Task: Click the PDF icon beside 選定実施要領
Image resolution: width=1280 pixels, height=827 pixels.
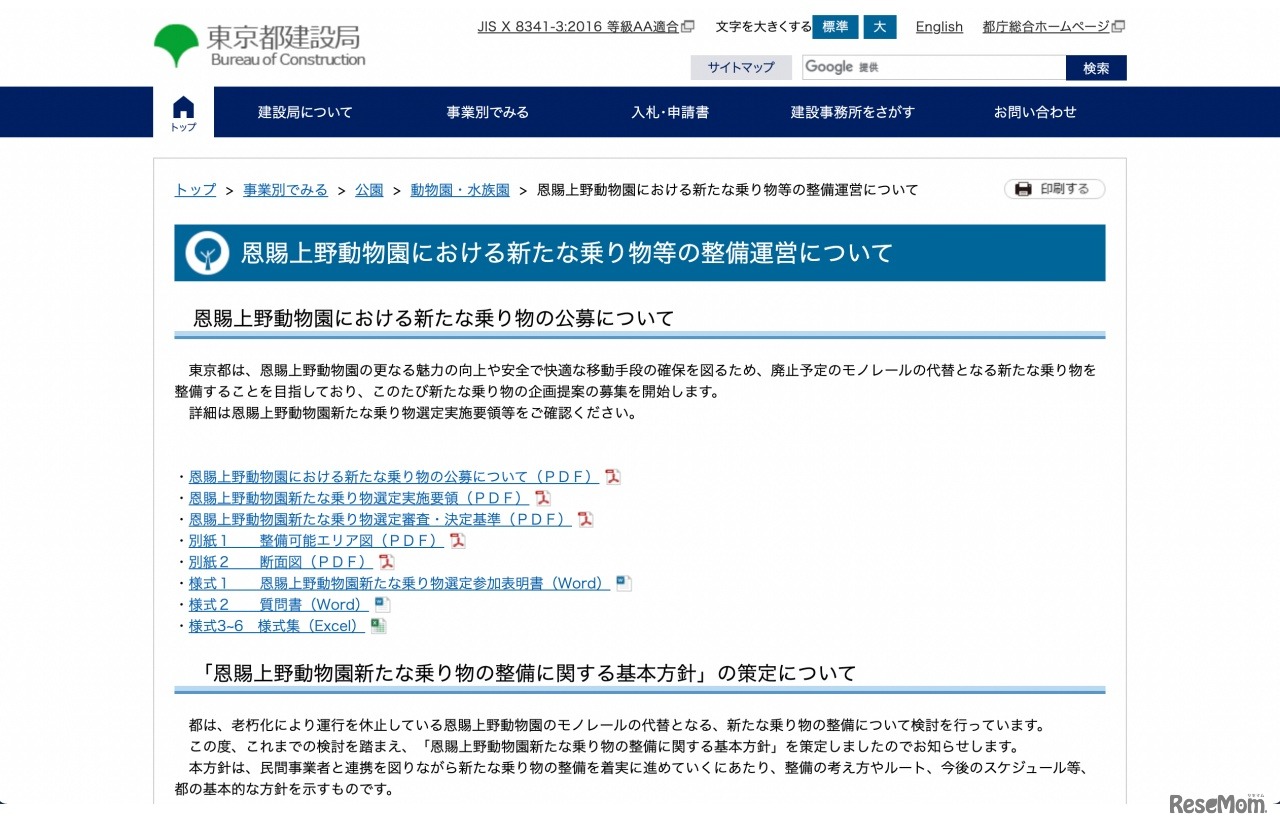Action: click(x=542, y=498)
